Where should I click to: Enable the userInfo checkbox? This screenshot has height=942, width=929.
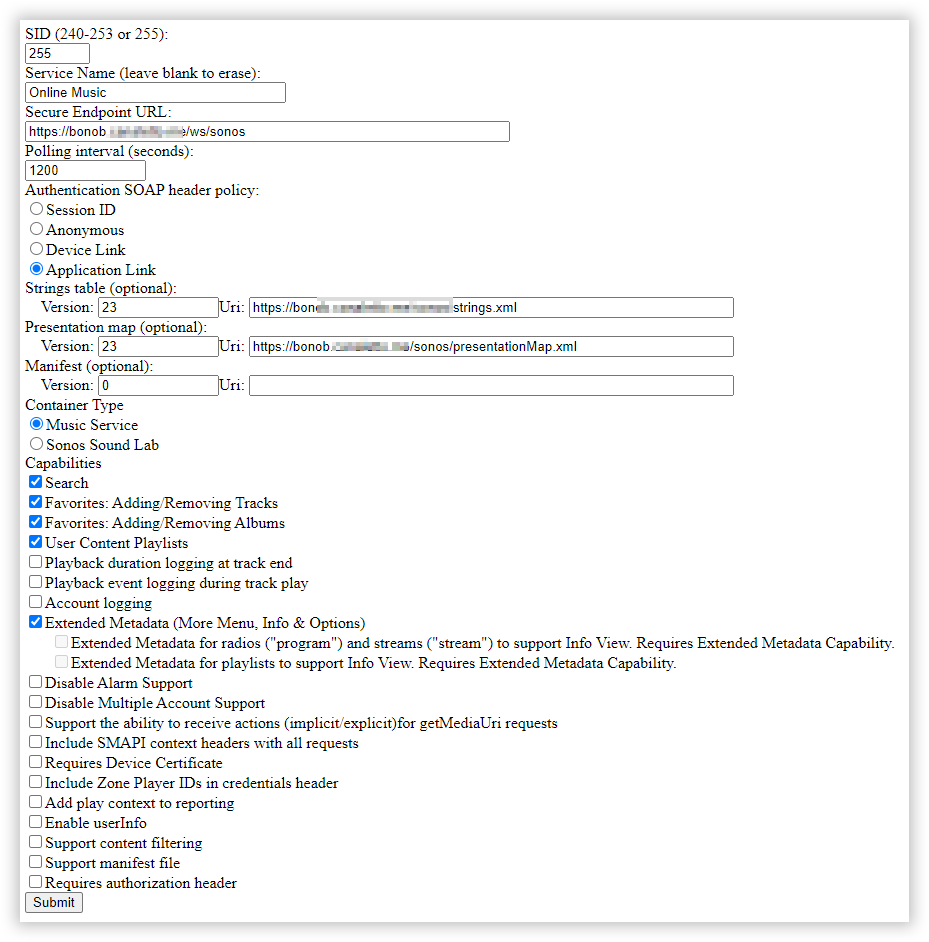tap(36, 822)
